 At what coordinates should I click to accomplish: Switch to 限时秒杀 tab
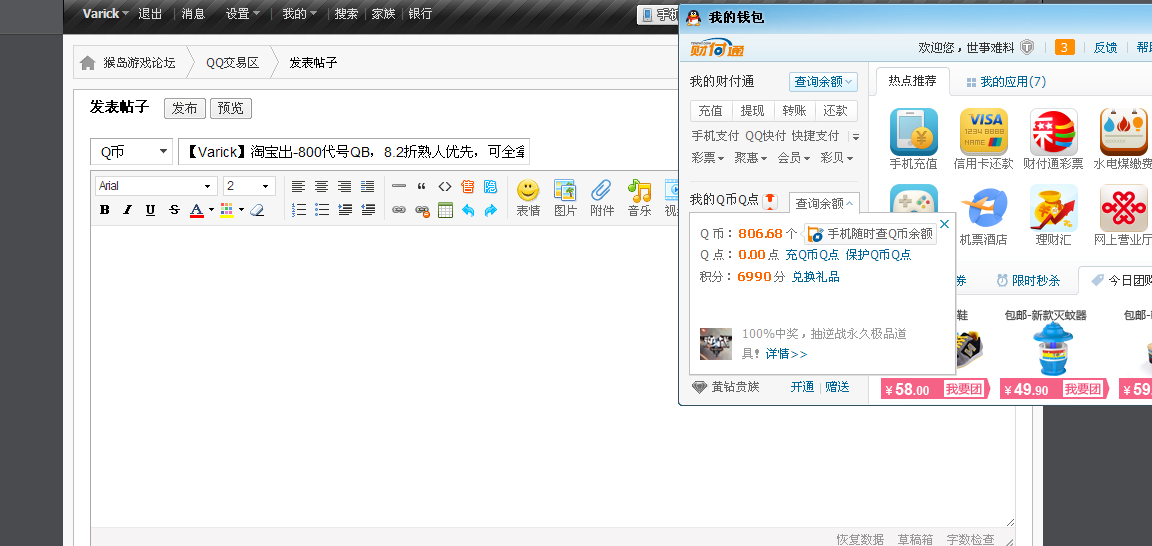tap(1028, 280)
